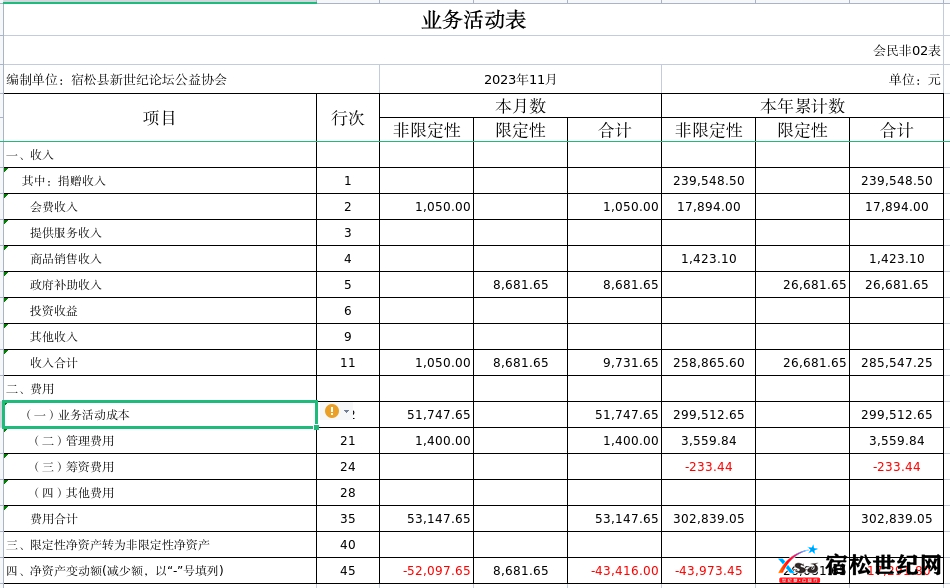Select 239,548.50 in cumulative 非限定性 column
The width and height of the screenshot is (950, 588).
pos(708,180)
